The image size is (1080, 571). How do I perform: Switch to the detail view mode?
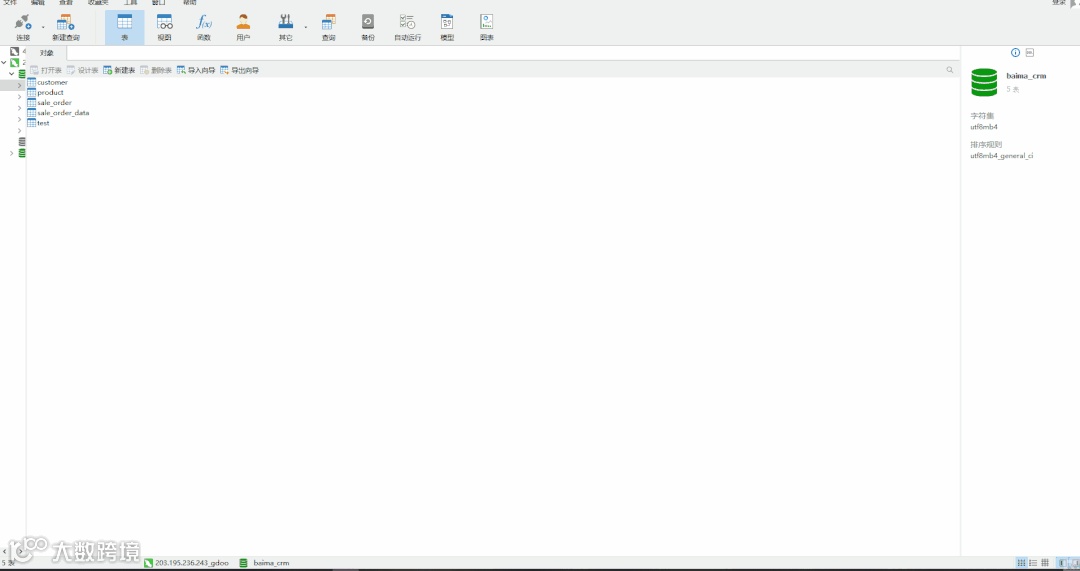(x=1045, y=563)
